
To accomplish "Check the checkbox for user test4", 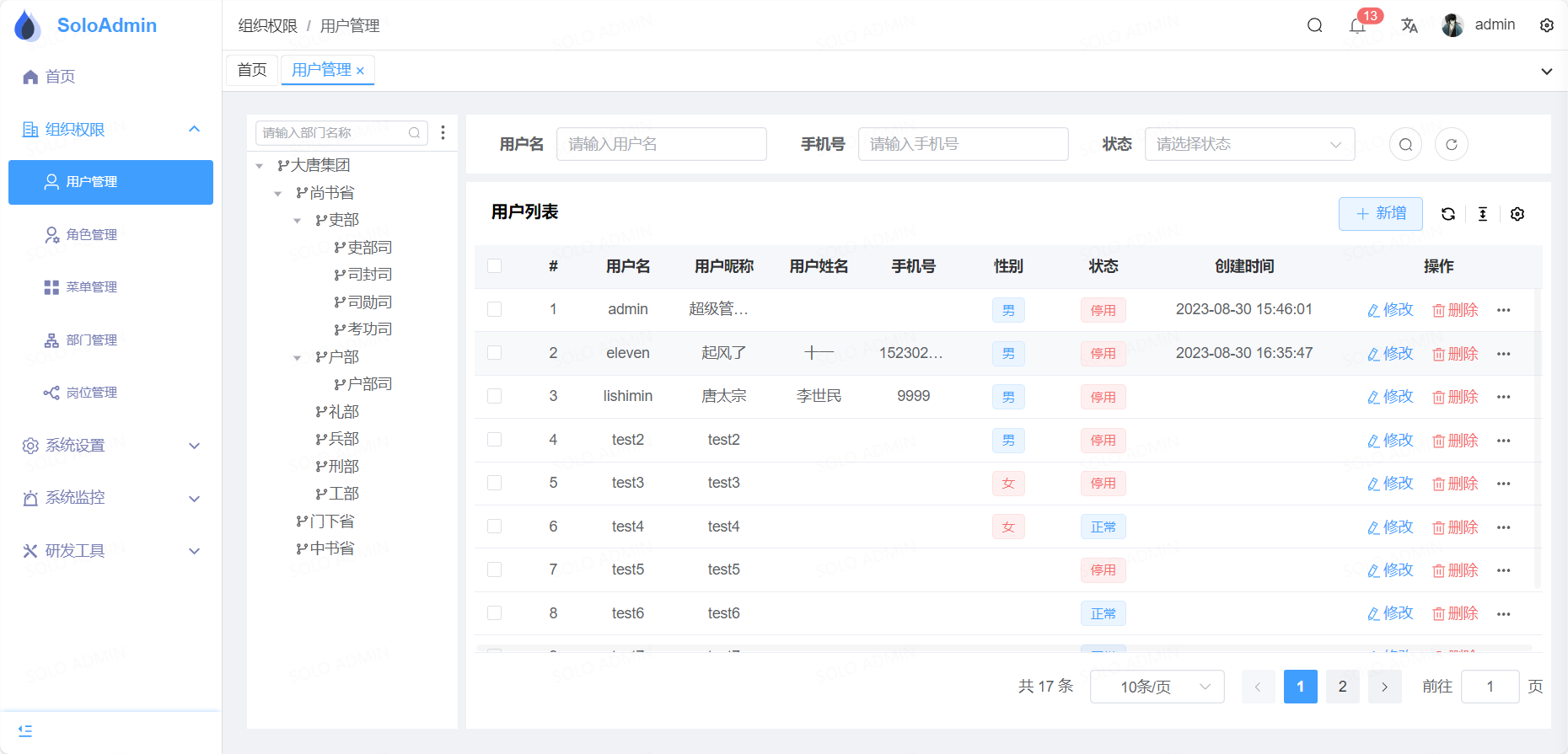I will click(495, 527).
